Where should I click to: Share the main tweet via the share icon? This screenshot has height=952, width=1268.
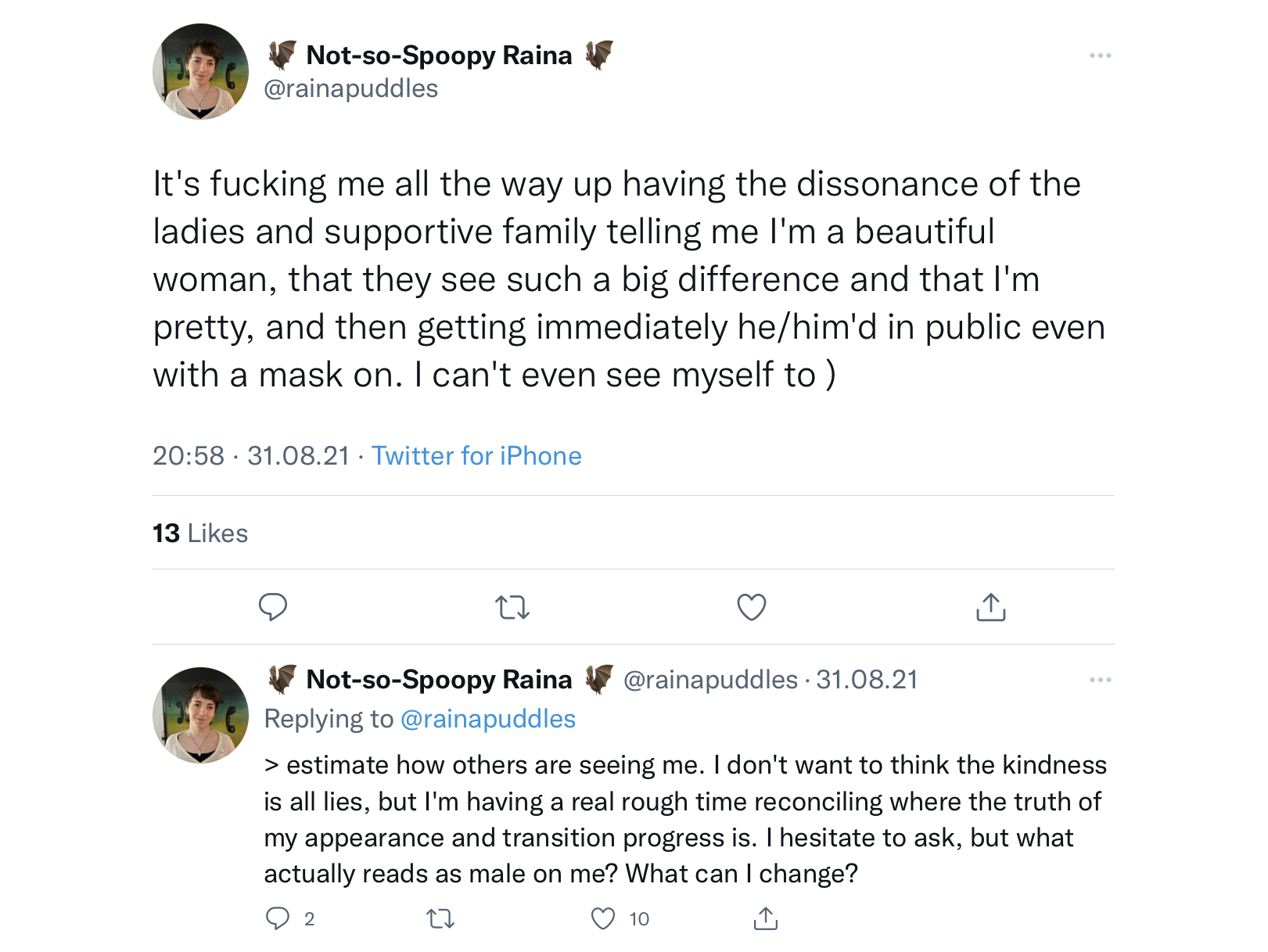(991, 607)
